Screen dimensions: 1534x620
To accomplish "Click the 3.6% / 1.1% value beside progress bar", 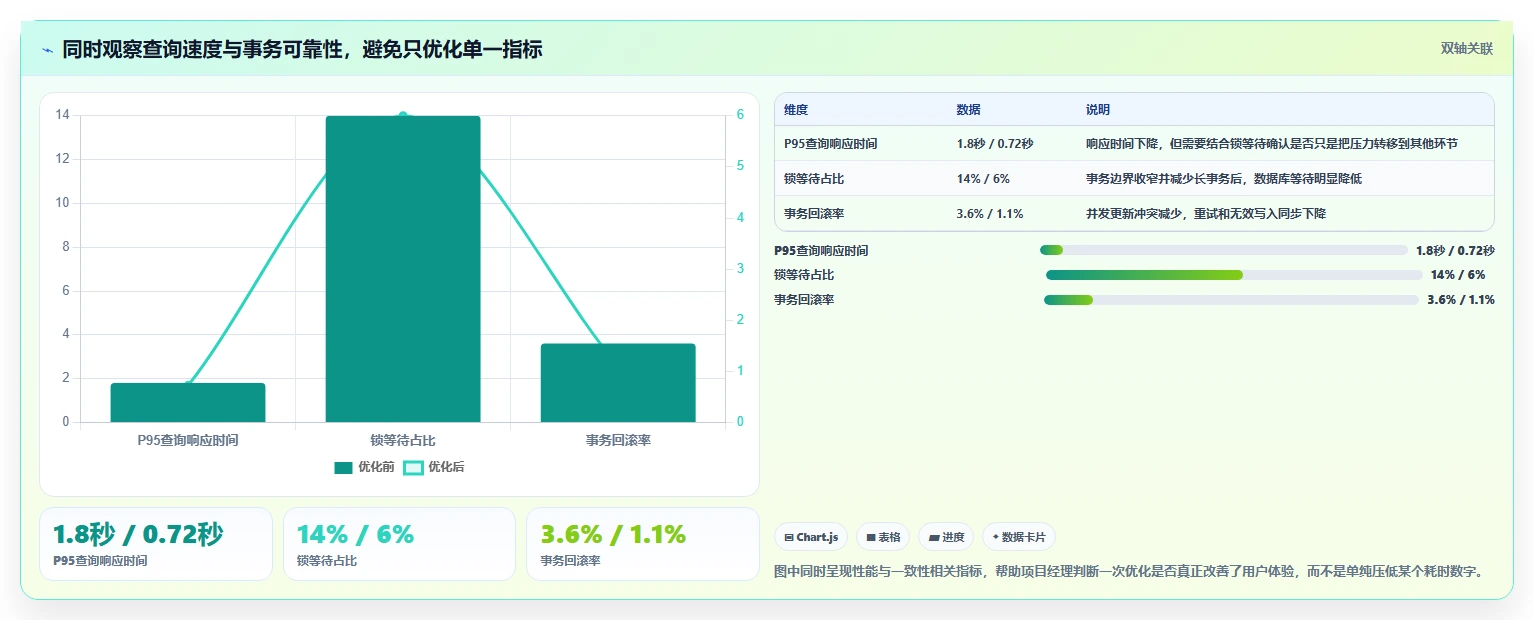I will click(x=1461, y=300).
